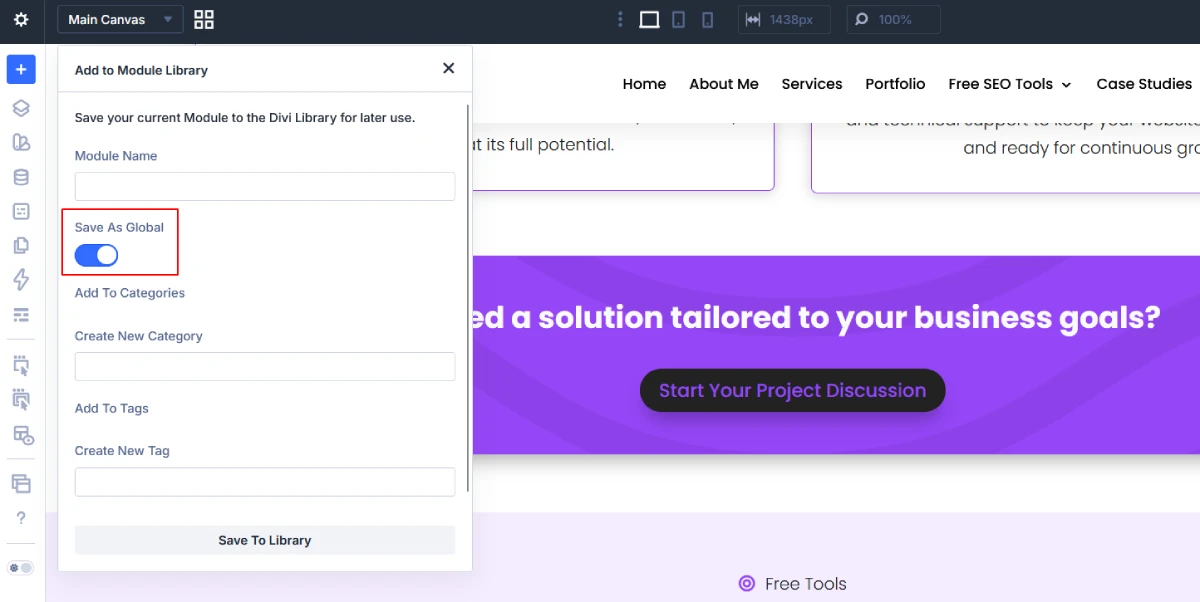
Task: Open the About Me menu item
Action: point(724,84)
